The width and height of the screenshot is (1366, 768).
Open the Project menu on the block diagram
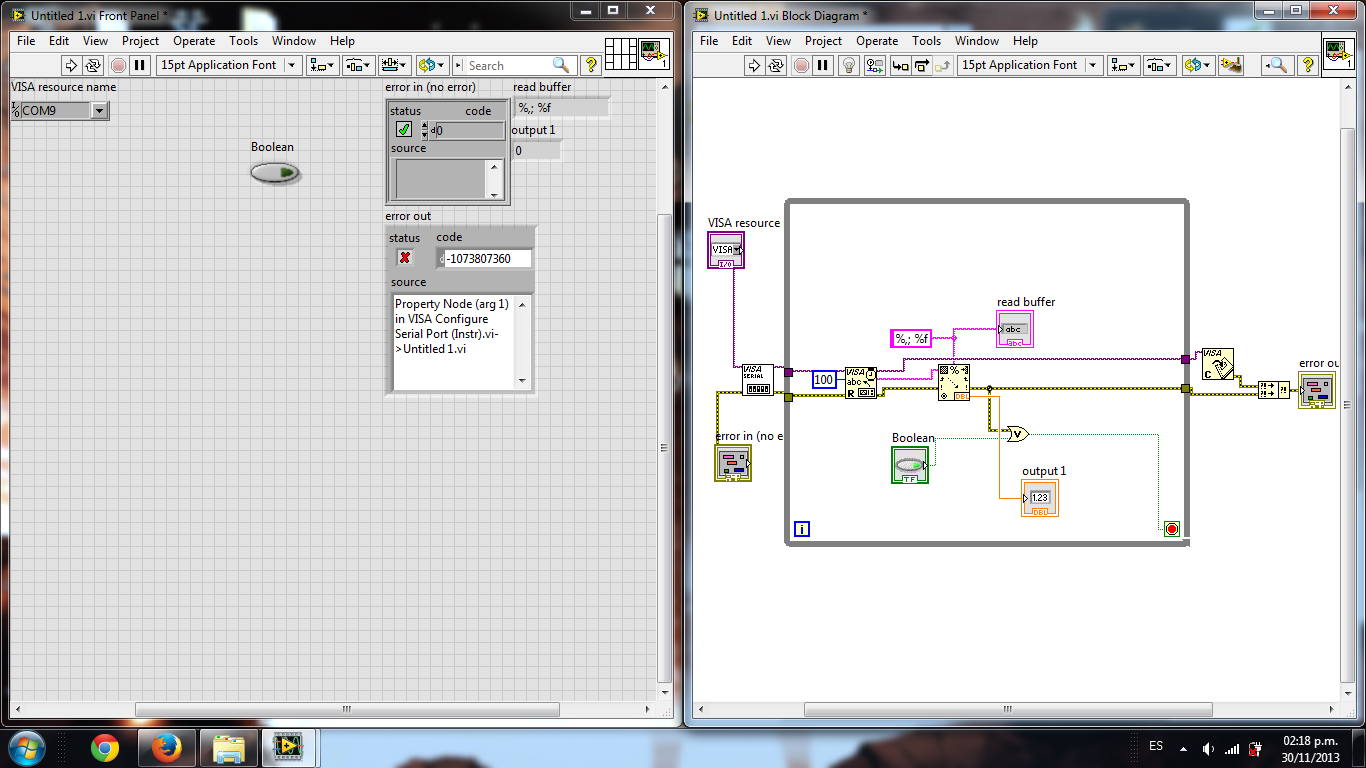tap(823, 41)
